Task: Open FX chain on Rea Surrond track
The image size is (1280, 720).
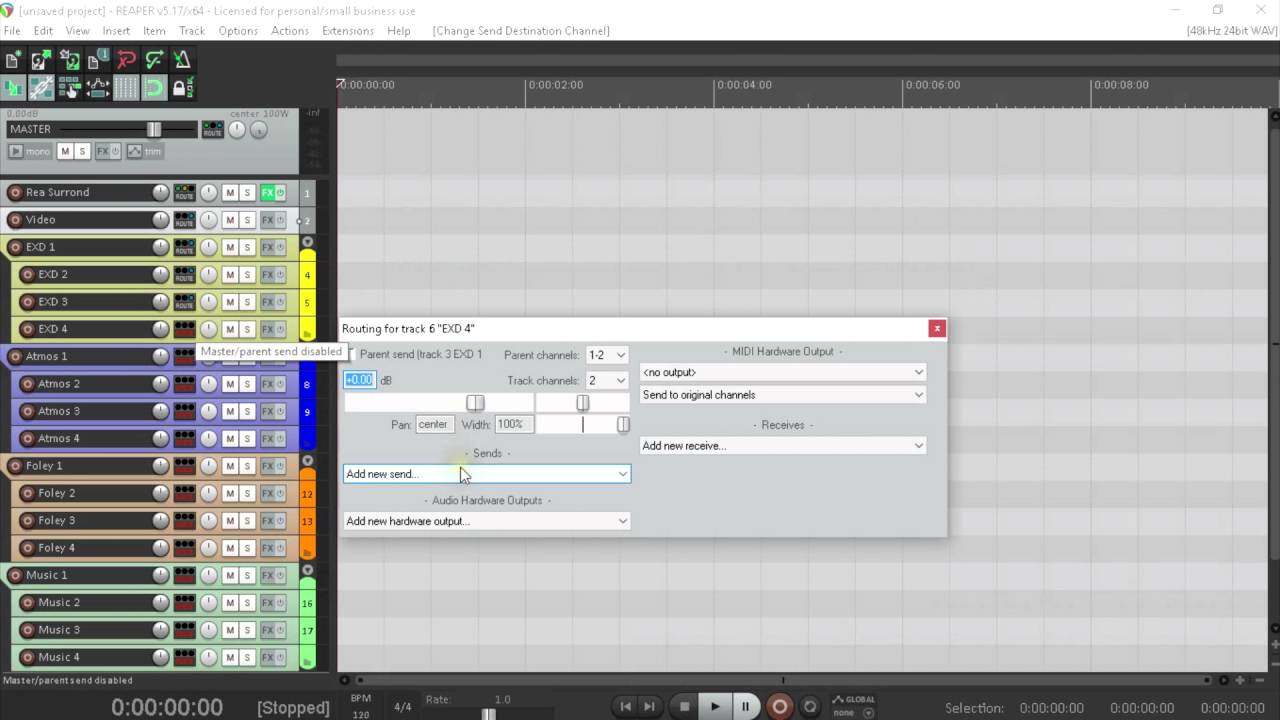Action: 267,192
